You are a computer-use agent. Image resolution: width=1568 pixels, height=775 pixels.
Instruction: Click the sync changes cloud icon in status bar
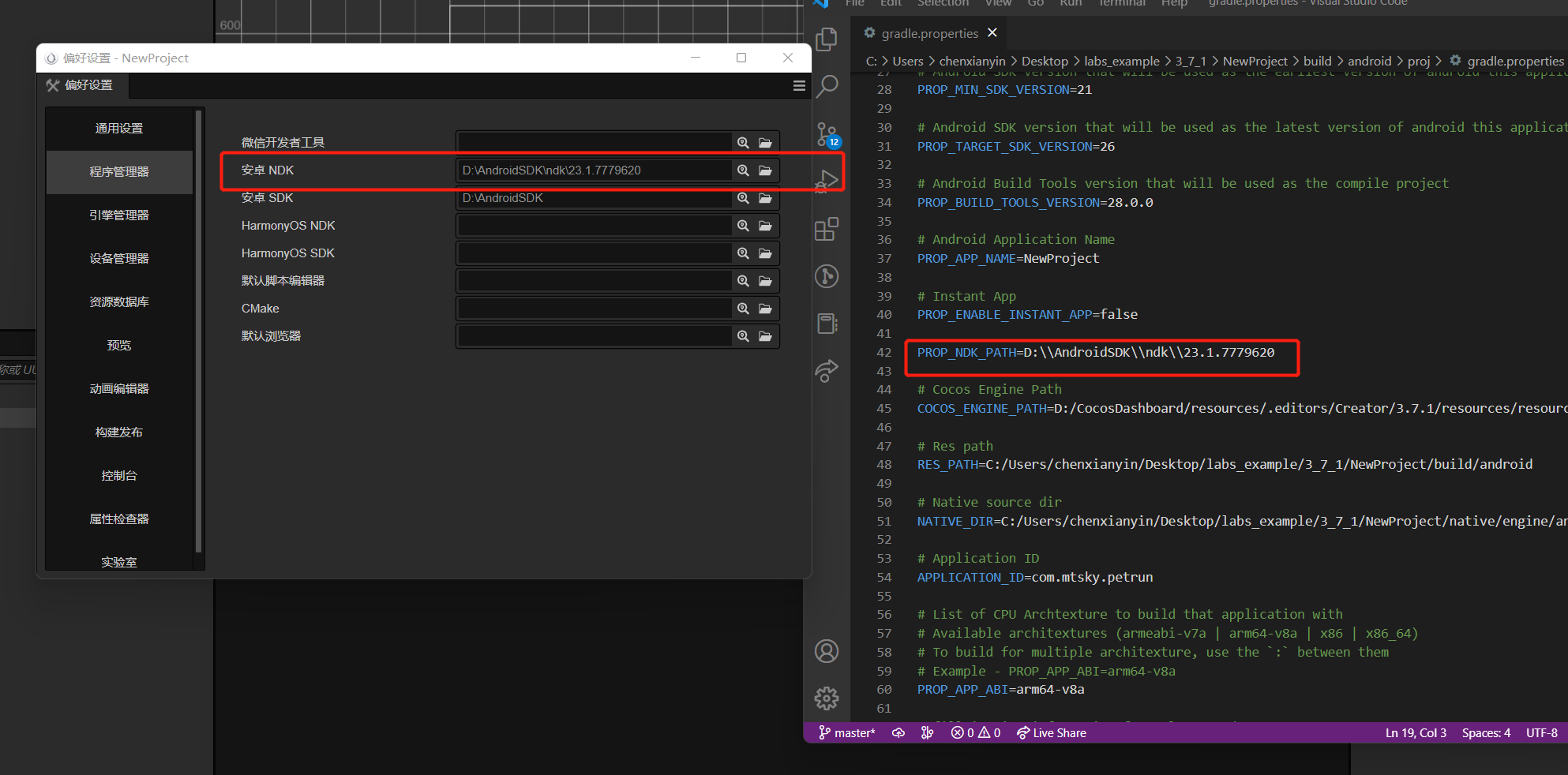[x=898, y=733]
